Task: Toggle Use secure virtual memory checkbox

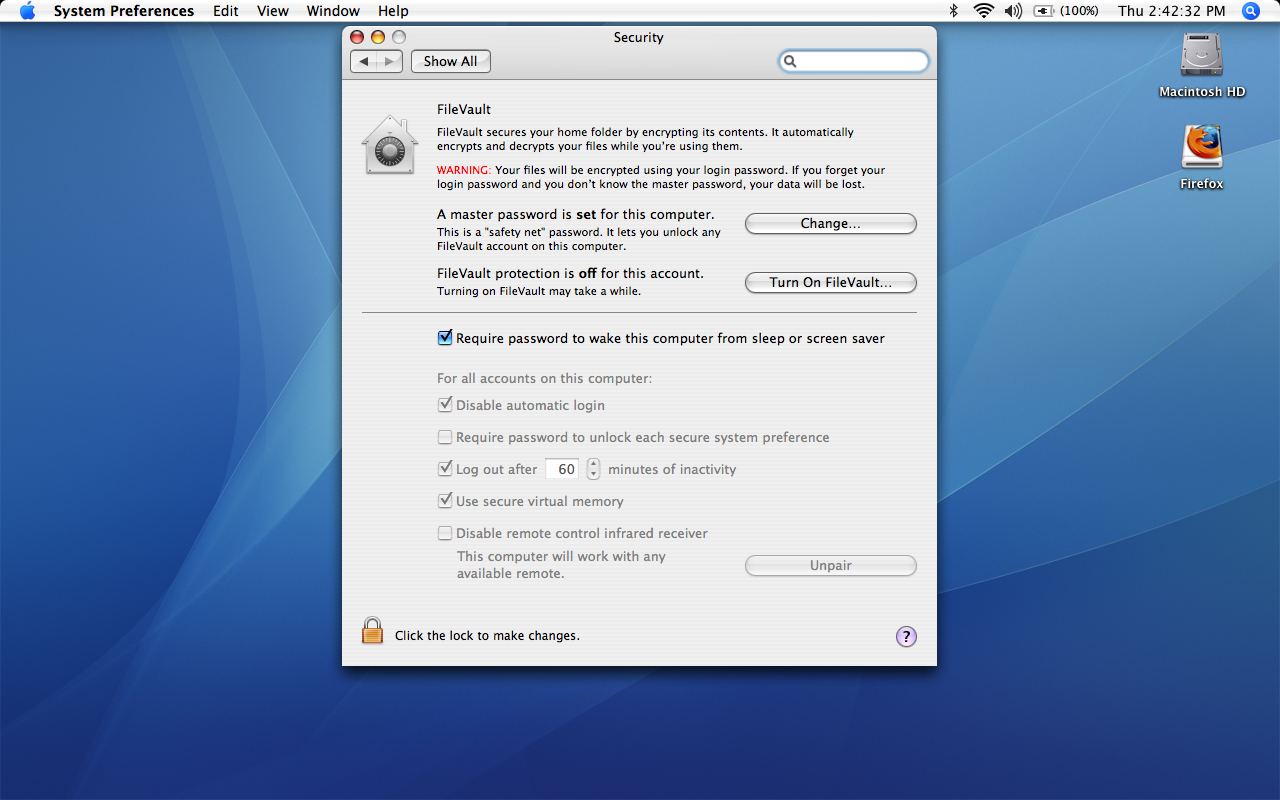Action: (x=445, y=501)
